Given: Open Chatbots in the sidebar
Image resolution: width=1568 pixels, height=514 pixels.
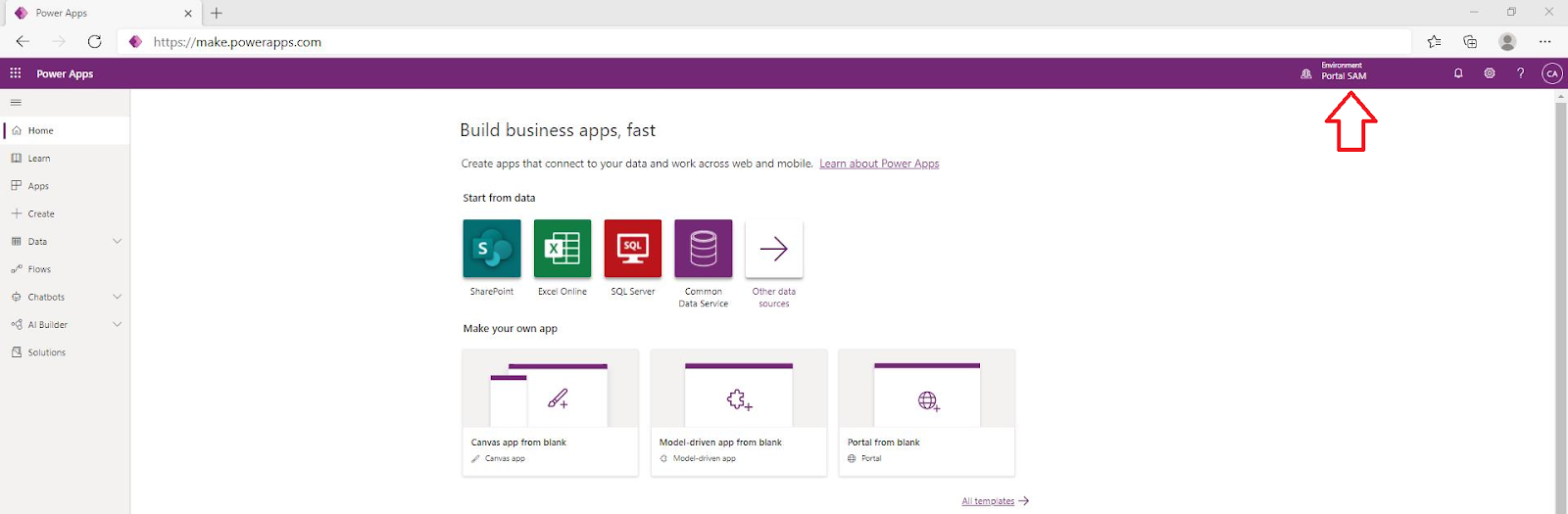Looking at the screenshot, I should [65, 297].
